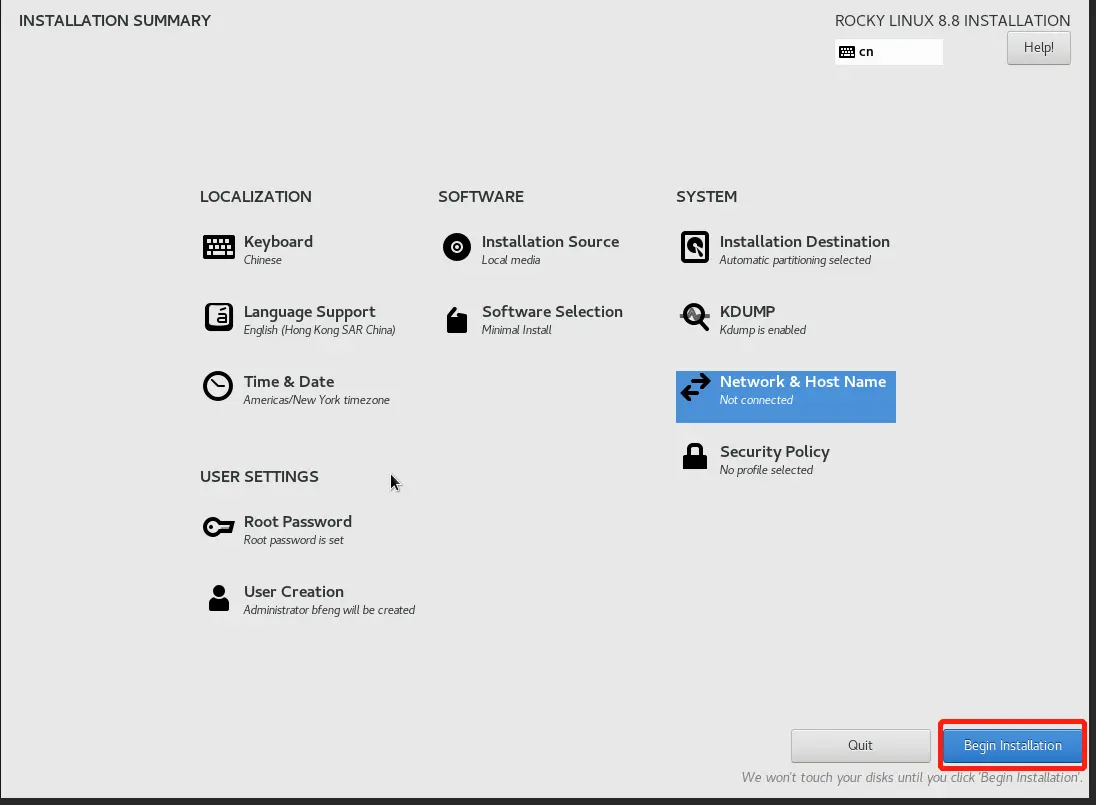1096x805 pixels.
Task: Click the 'Minimal Install' status text
Action: point(517,330)
